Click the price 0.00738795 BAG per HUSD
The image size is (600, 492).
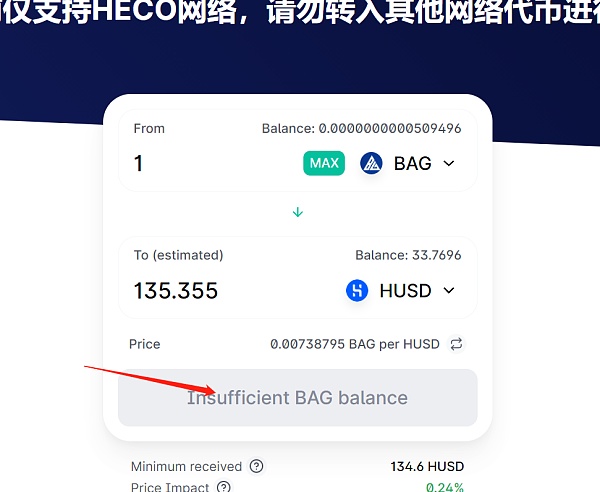point(355,344)
